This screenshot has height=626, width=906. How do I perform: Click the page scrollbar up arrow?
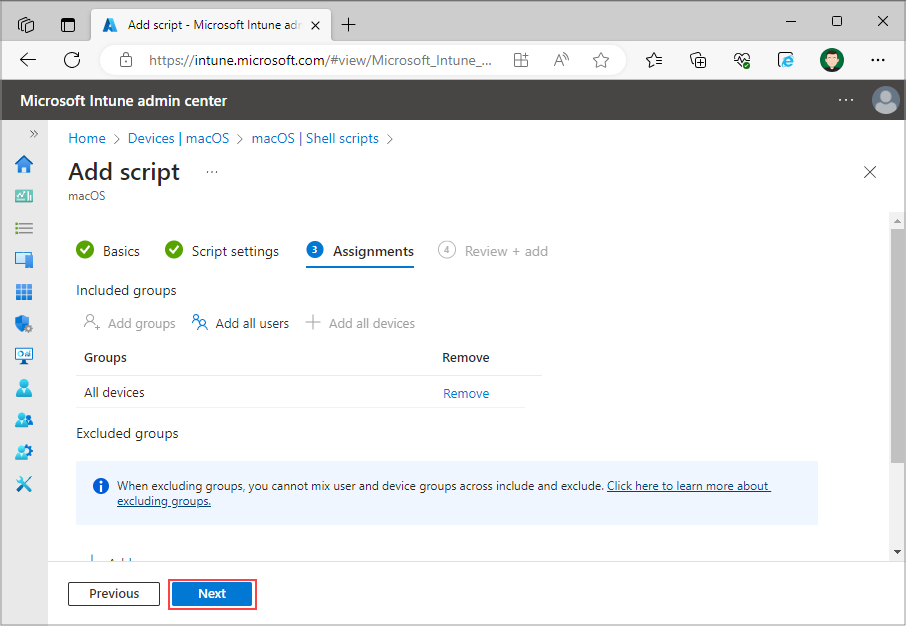[897, 221]
